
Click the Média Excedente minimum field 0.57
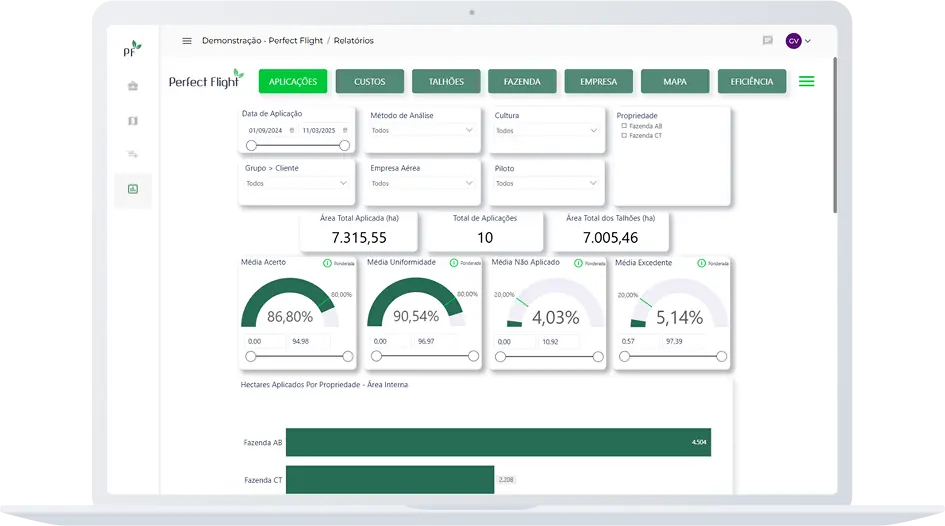638,342
